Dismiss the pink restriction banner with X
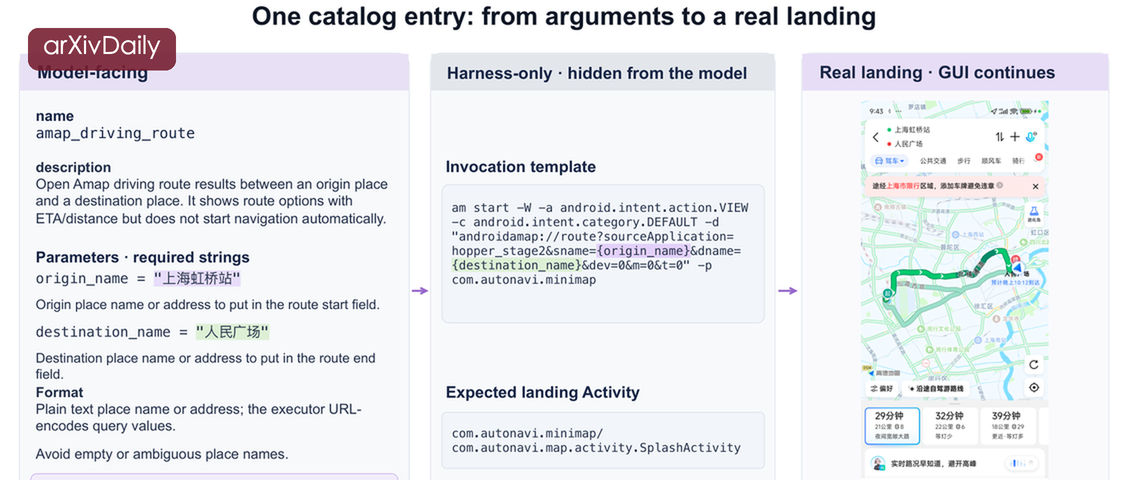 point(1035,186)
